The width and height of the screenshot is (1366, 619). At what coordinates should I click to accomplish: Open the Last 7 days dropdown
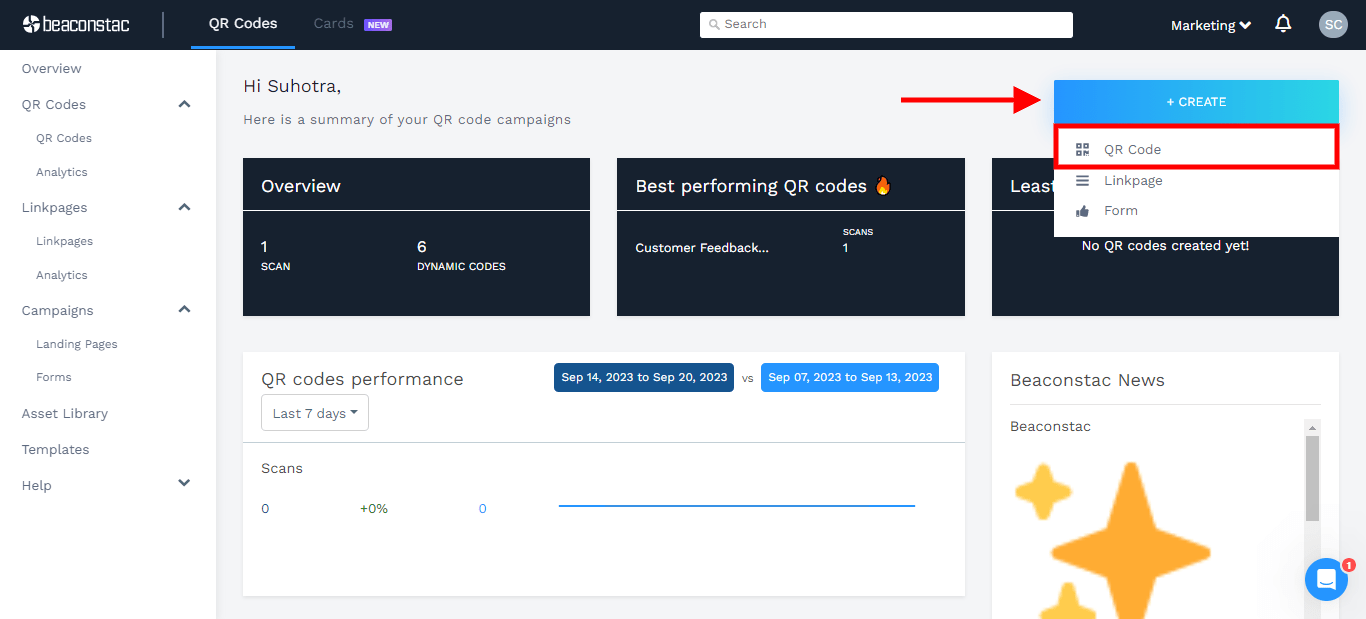315,413
